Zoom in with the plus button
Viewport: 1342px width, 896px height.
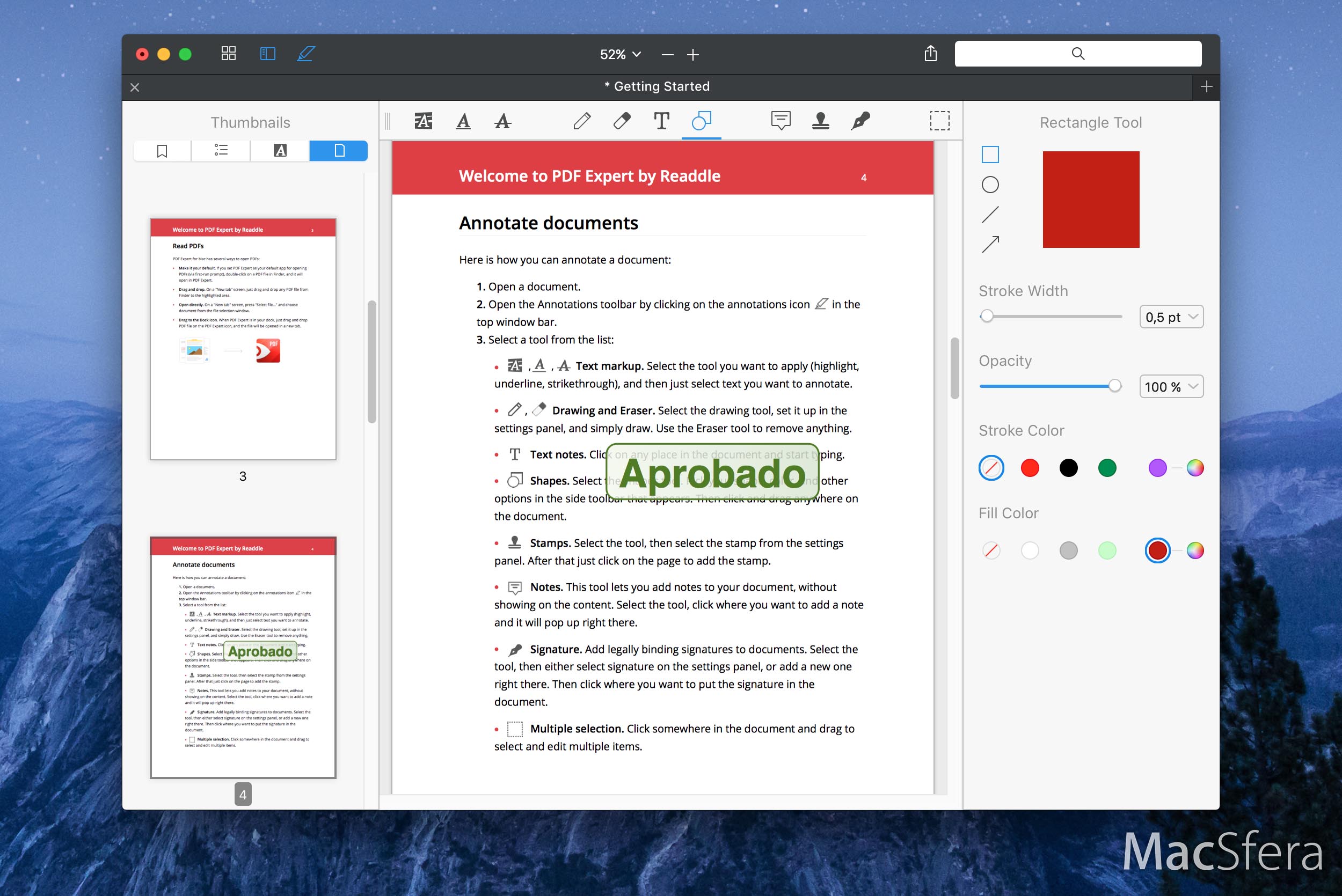692,55
